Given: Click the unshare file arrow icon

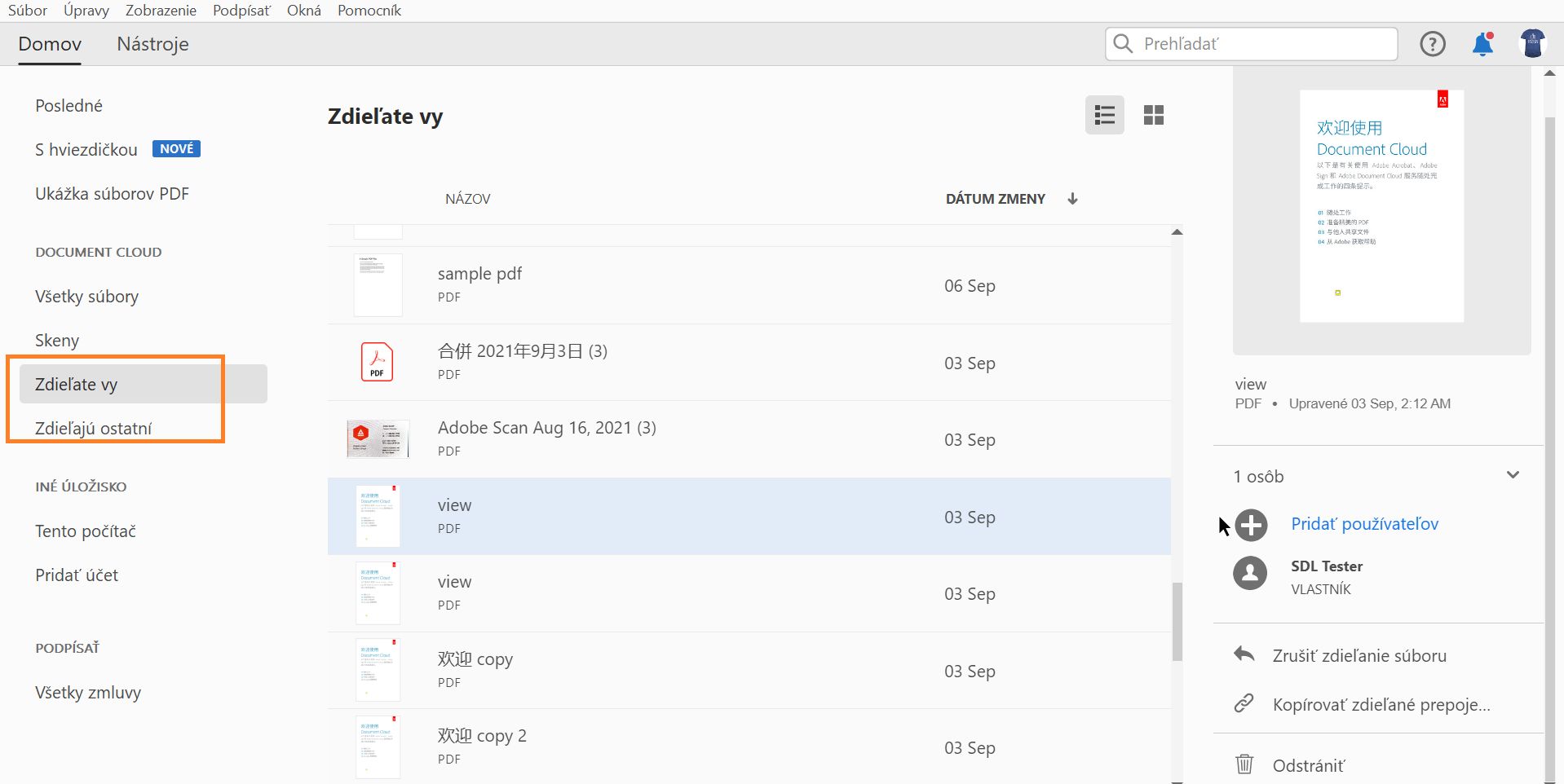Looking at the screenshot, I should click(x=1244, y=654).
